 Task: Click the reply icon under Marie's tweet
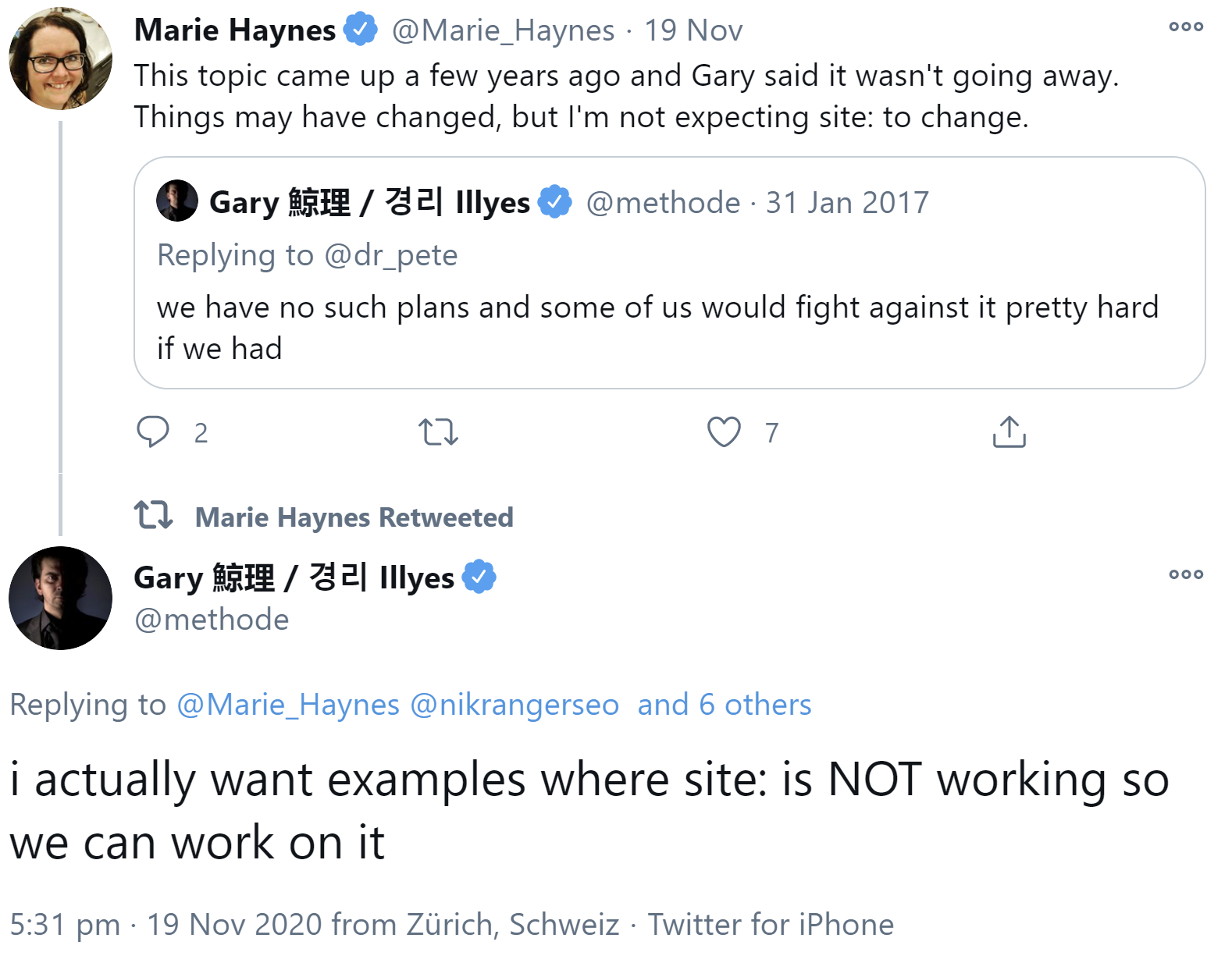coord(153,432)
